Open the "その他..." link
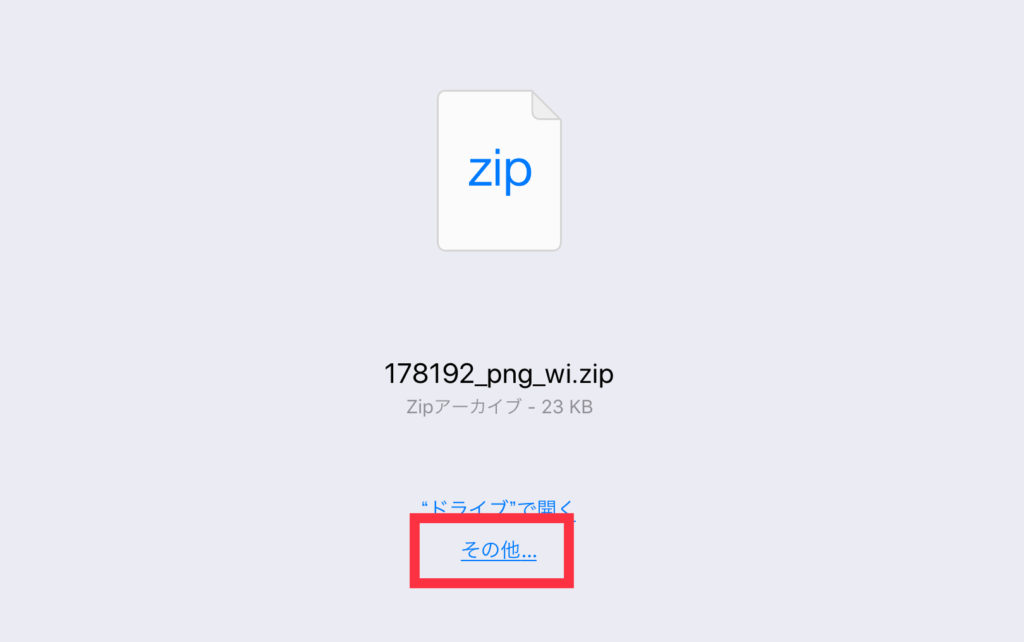 (x=499, y=551)
